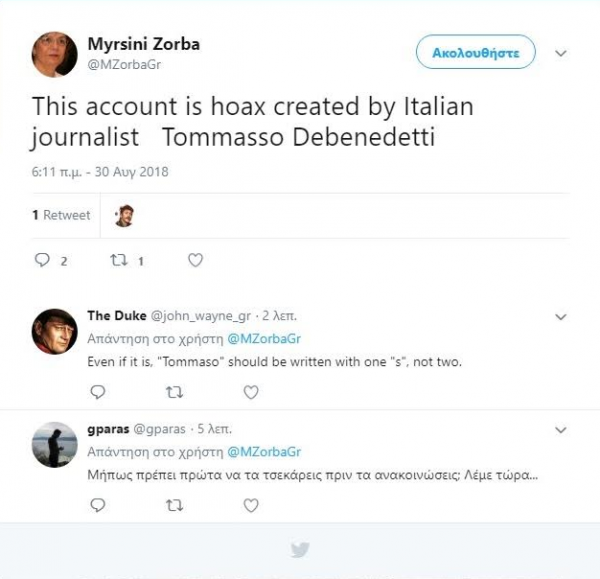Image resolution: width=600 pixels, height=579 pixels.
Task: Retweet the main hoax account tweet
Action: [117, 260]
